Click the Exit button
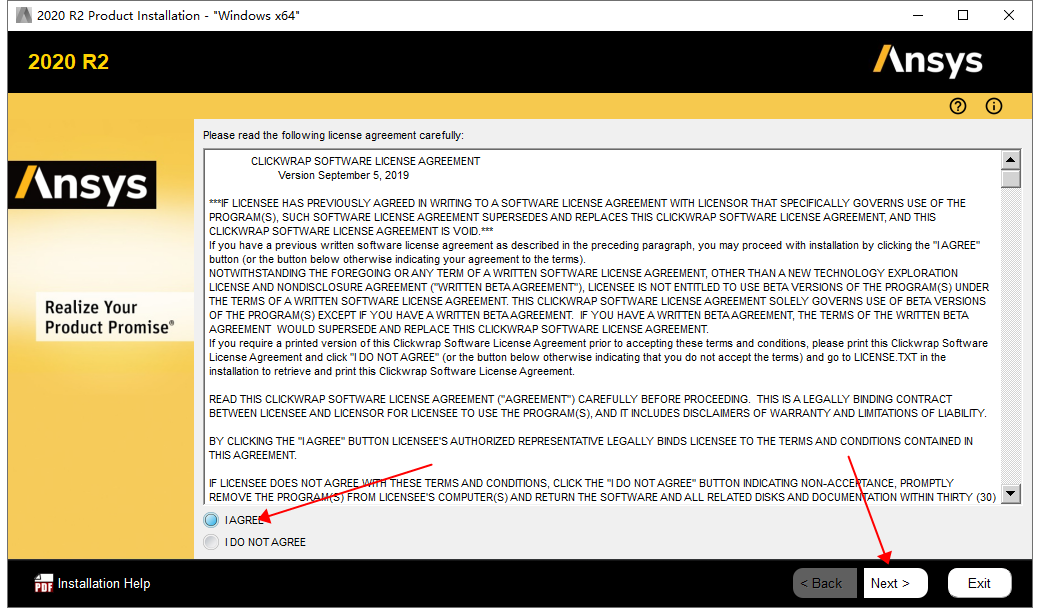The image size is (1040, 615). click(979, 583)
